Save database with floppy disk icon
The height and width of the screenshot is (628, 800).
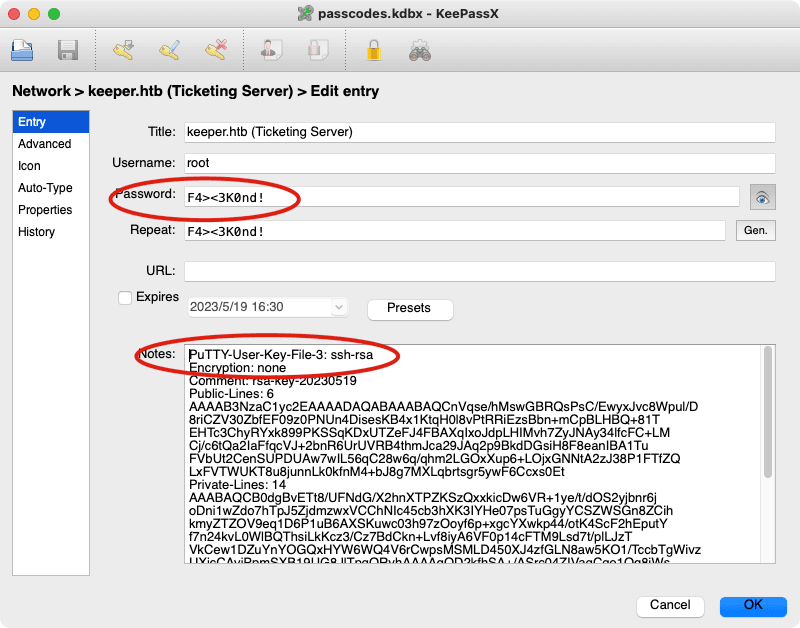coord(68,51)
